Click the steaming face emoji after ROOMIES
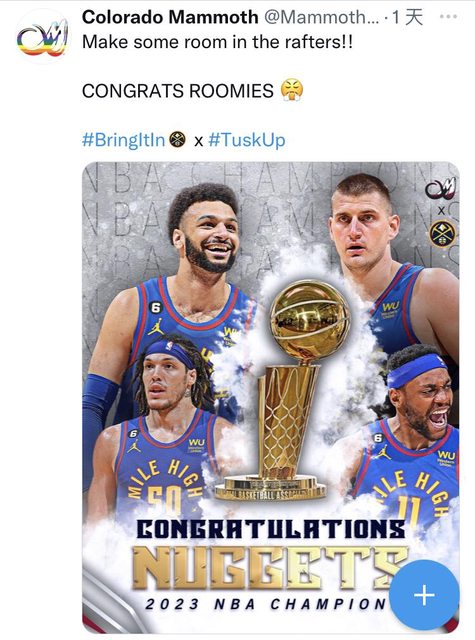The image size is (475, 640). pyautogui.click(x=292, y=90)
